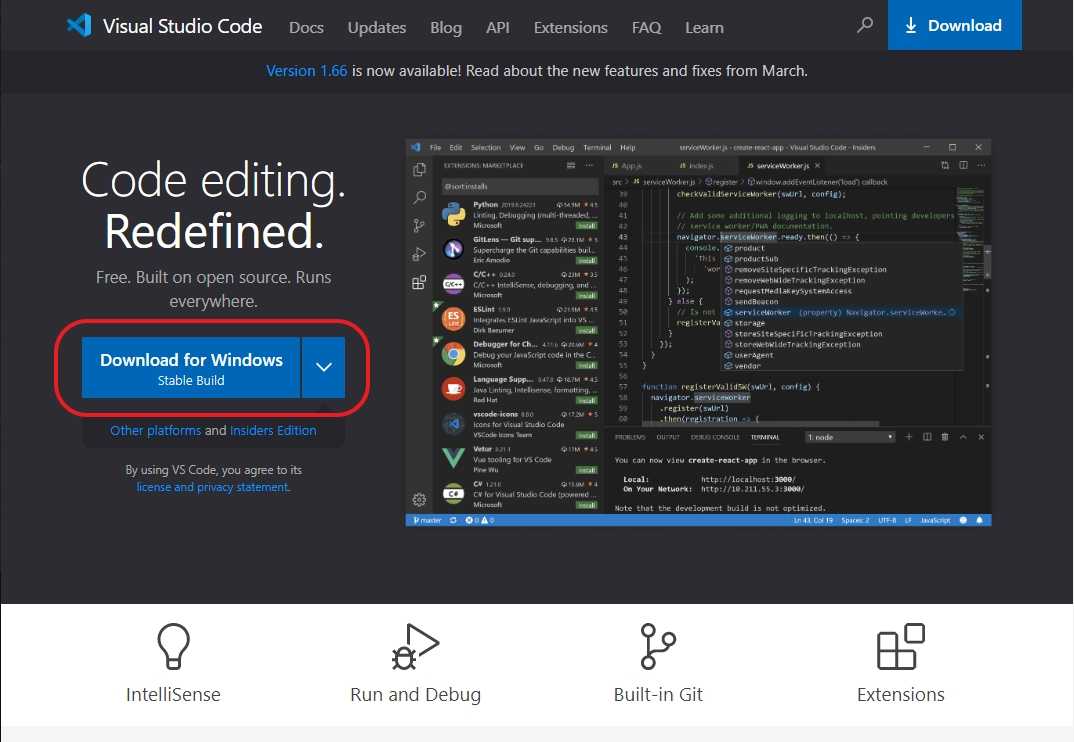Click the Built-in Git branch icon
The image size is (1074, 742).
(x=658, y=646)
